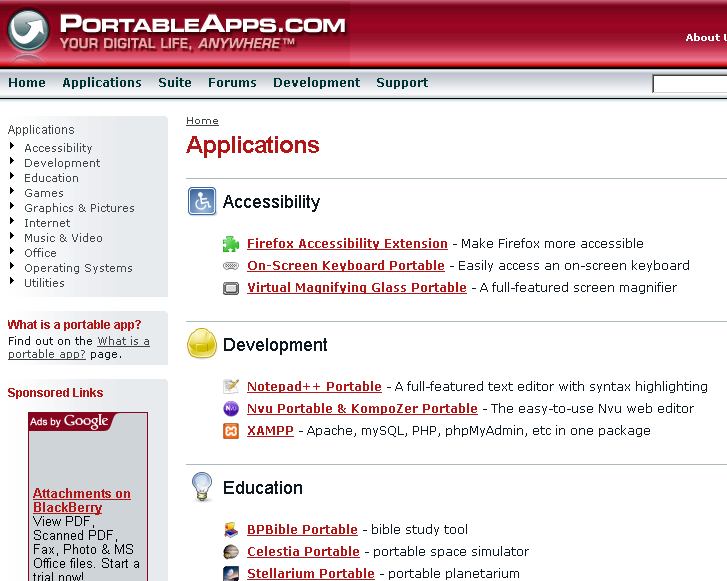Image resolution: width=727 pixels, height=581 pixels.
Task: Open the Suite navigation menu item
Action: coord(175,83)
